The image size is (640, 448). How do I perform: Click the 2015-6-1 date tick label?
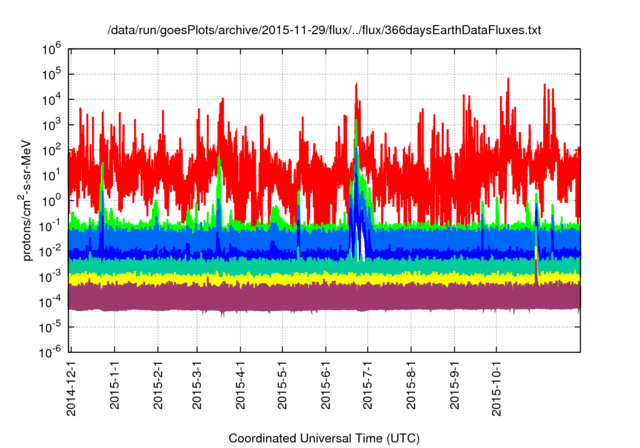click(326, 385)
